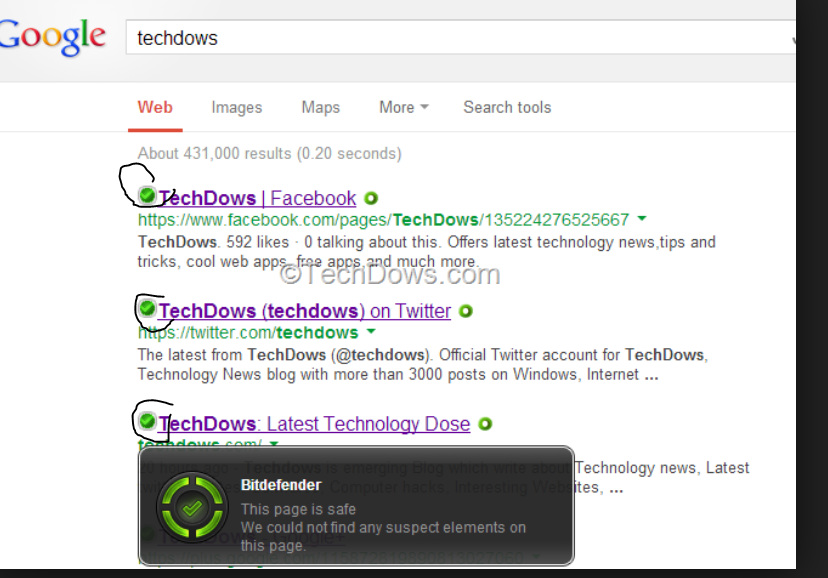
Task: Click 'About 431,000 results' text
Action: (x=212, y=154)
